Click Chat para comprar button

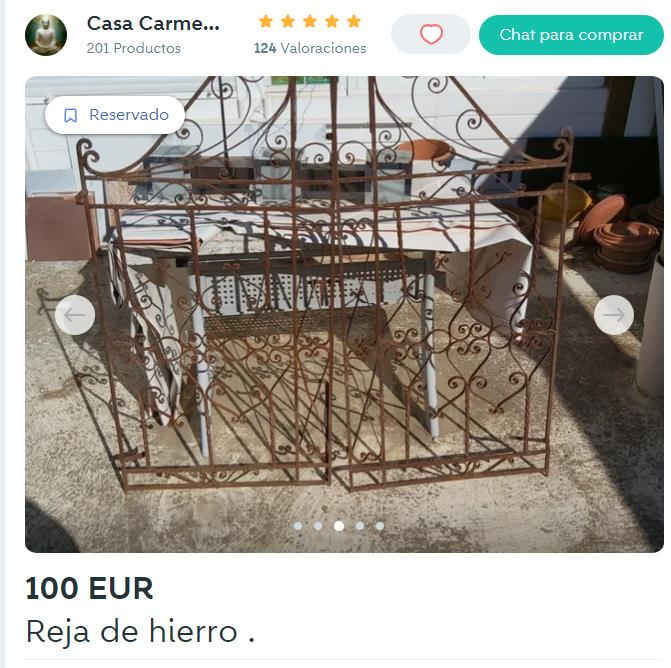pyautogui.click(x=571, y=35)
